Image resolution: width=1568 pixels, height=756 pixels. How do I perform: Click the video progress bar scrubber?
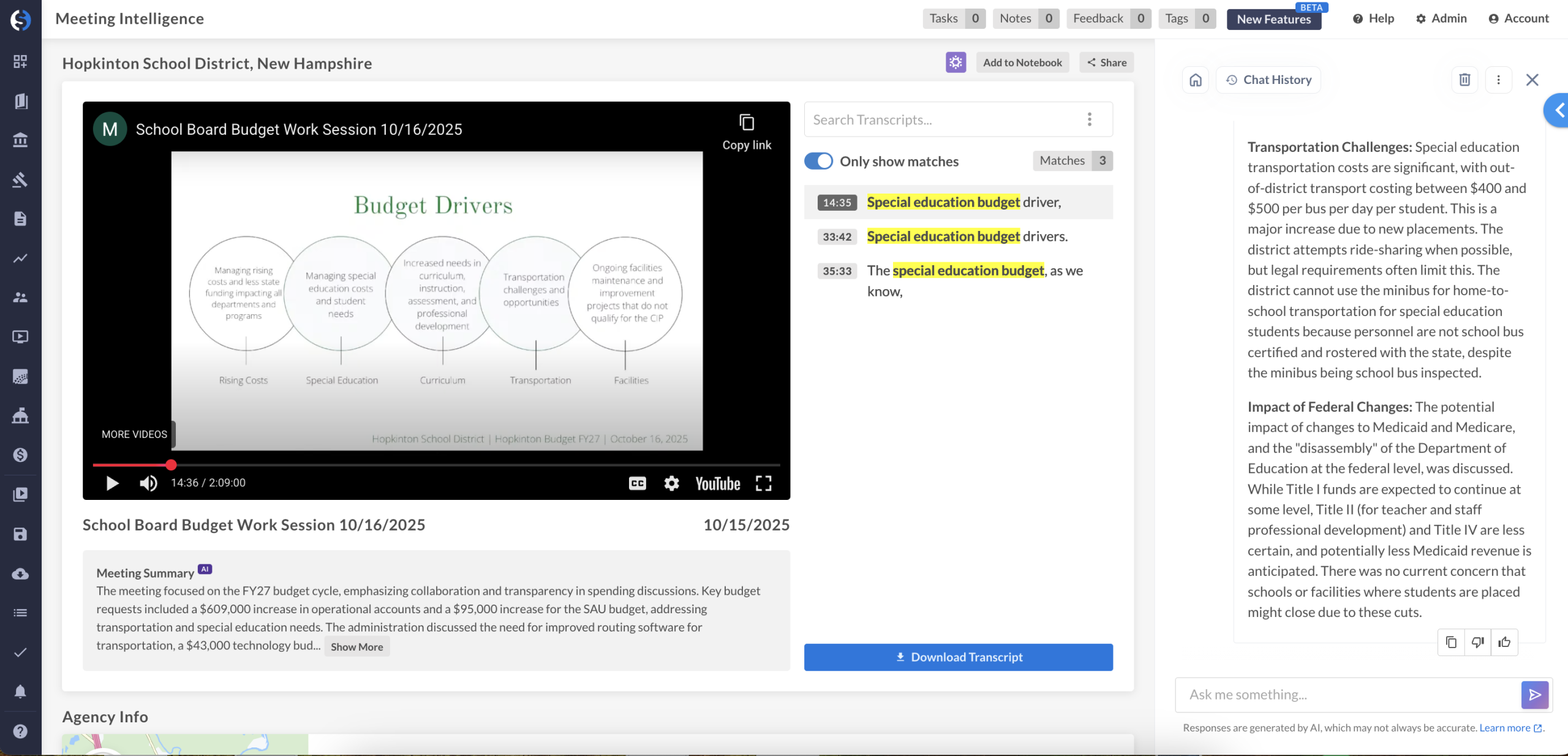coord(171,465)
